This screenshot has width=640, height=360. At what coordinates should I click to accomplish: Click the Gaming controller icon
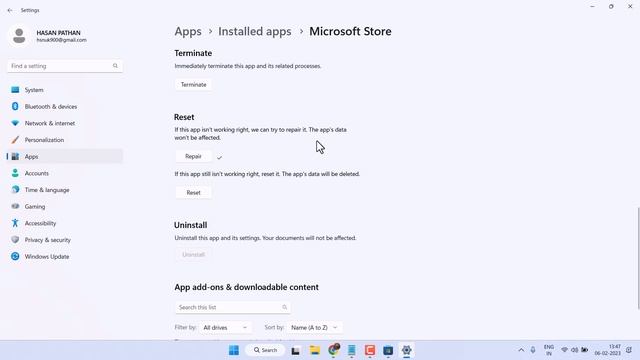coord(15,207)
